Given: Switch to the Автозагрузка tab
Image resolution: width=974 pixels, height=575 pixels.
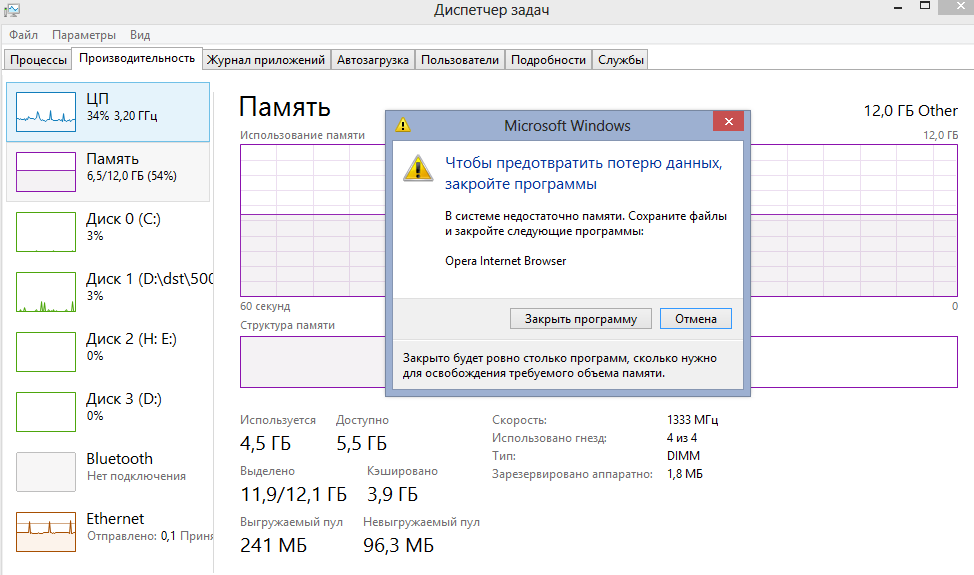Looking at the screenshot, I should tap(373, 60).
